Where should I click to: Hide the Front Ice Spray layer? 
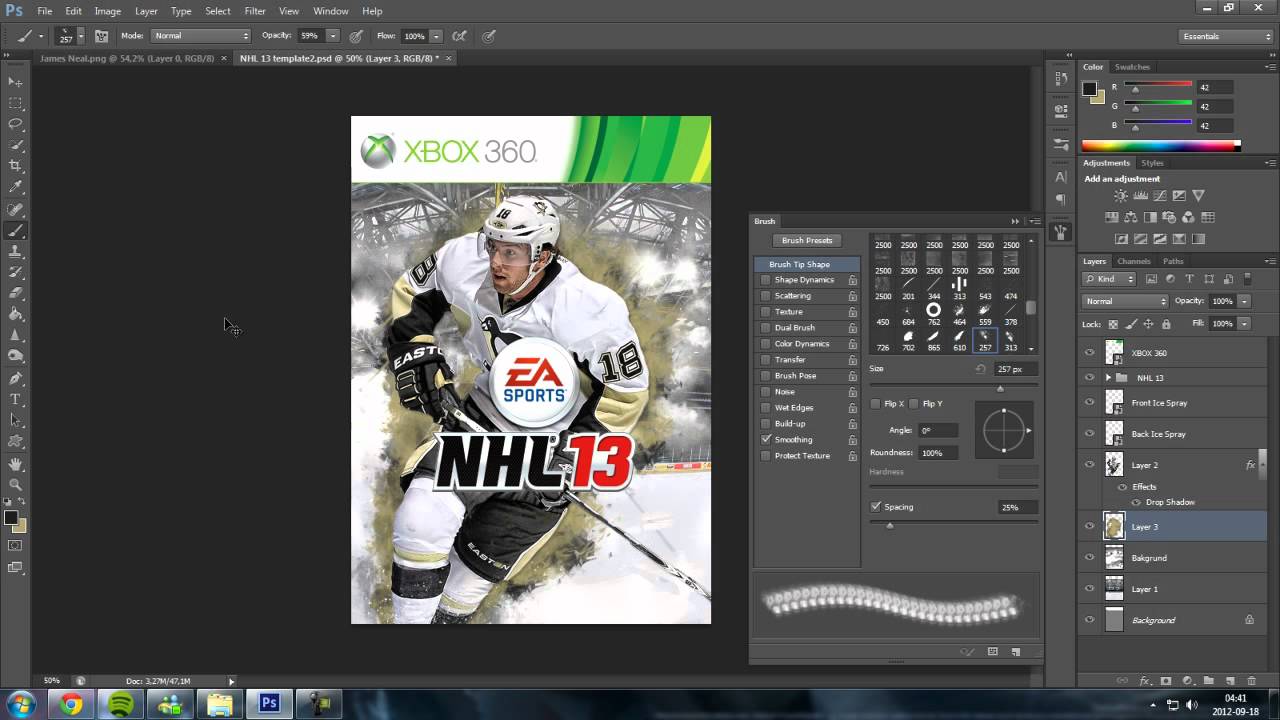1090,403
